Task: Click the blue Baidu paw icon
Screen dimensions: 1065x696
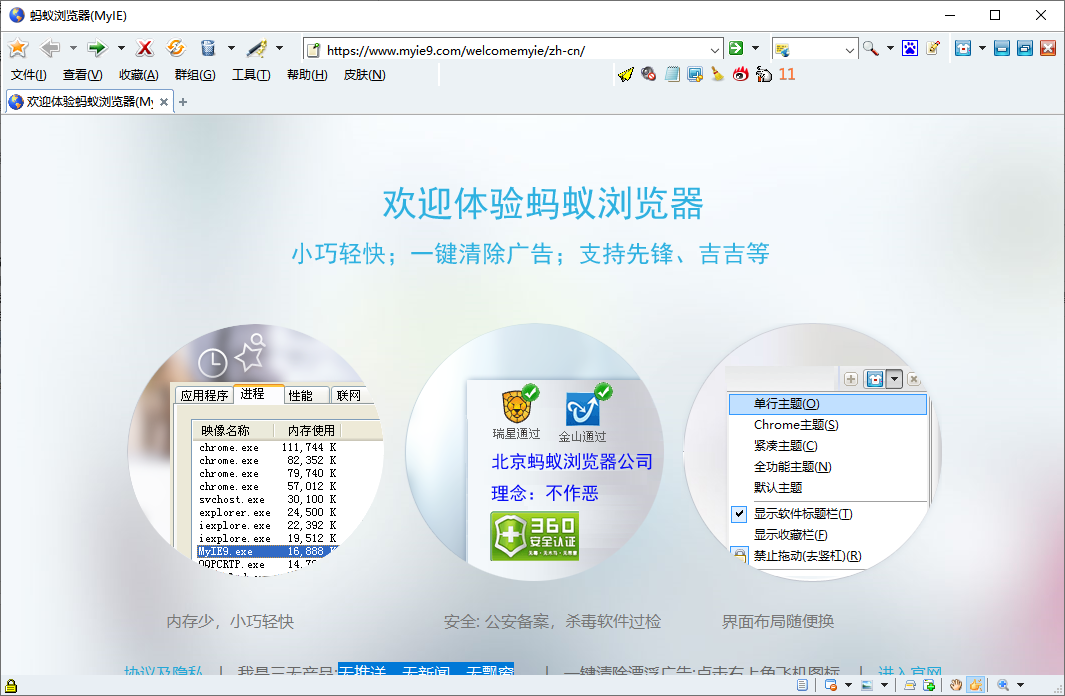Action: (x=909, y=48)
